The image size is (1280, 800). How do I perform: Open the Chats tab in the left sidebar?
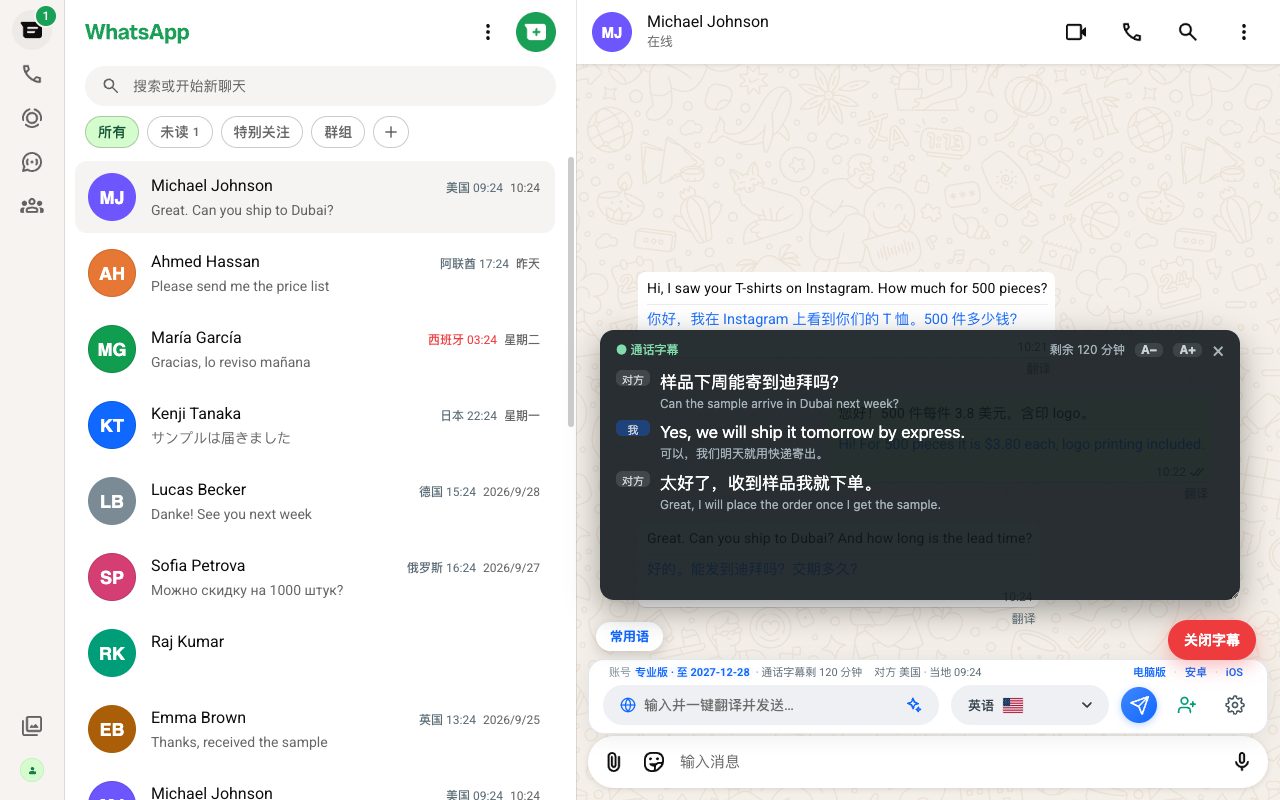(32, 30)
